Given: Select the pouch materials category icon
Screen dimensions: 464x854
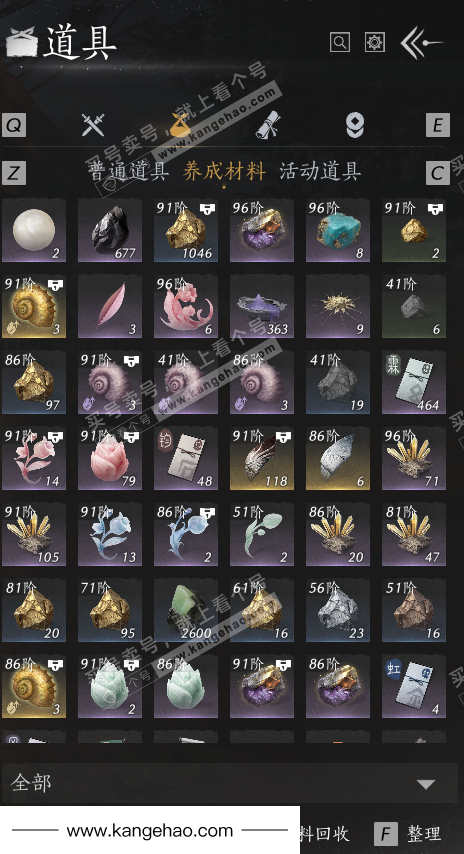Looking at the screenshot, I should (180, 125).
